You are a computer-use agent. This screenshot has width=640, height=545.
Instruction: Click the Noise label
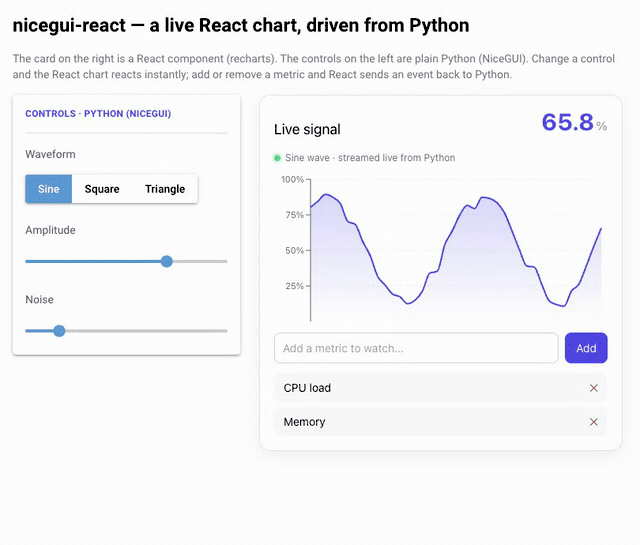pos(39,300)
